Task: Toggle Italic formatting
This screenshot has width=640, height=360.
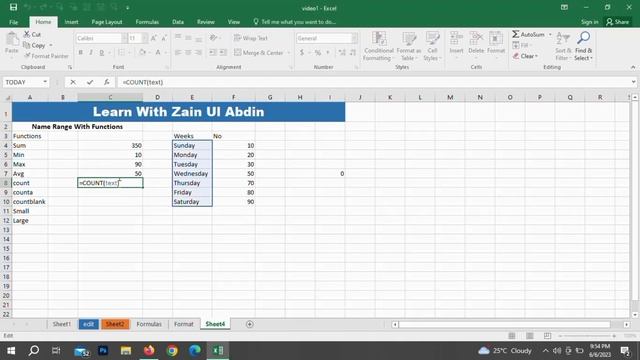Action: click(91, 52)
